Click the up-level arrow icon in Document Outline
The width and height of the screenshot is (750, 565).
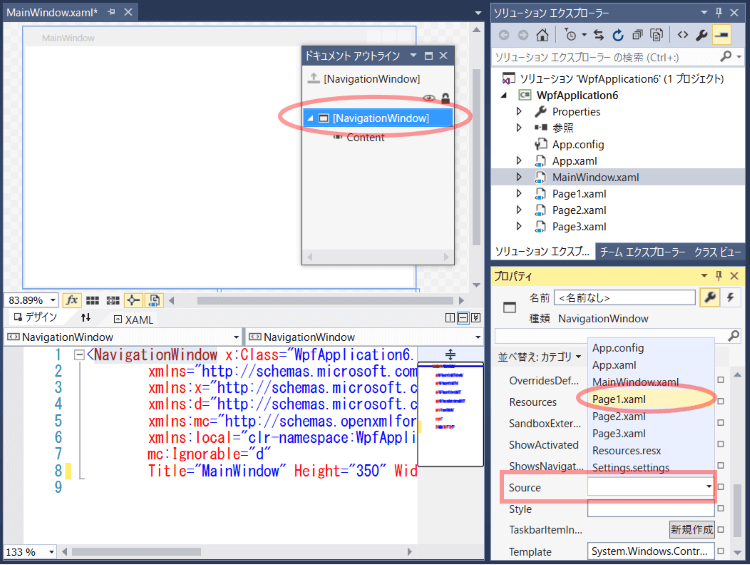pos(313,78)
